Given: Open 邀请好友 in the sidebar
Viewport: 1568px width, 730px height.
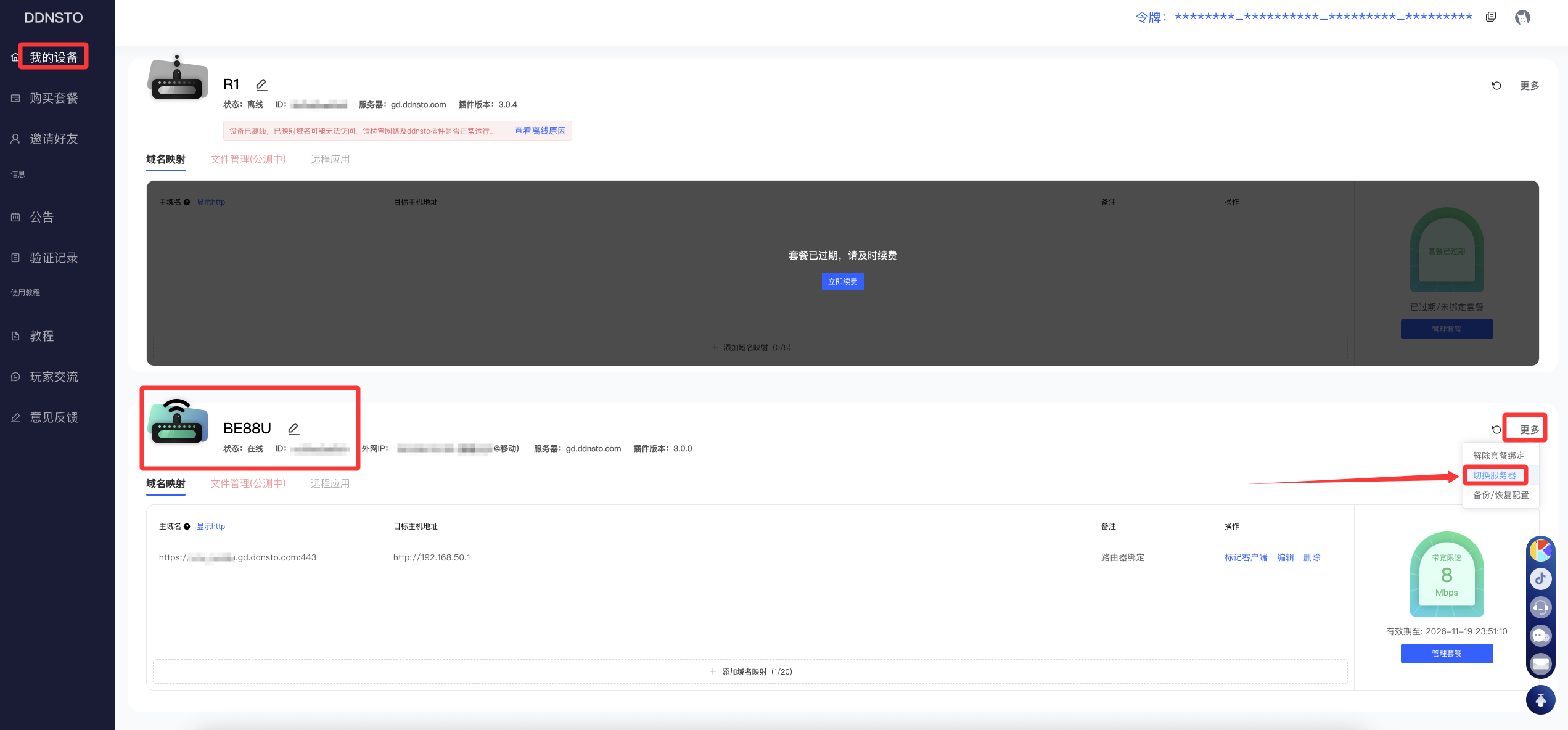Looking at the screenshot, I should (x=54, y=139).
